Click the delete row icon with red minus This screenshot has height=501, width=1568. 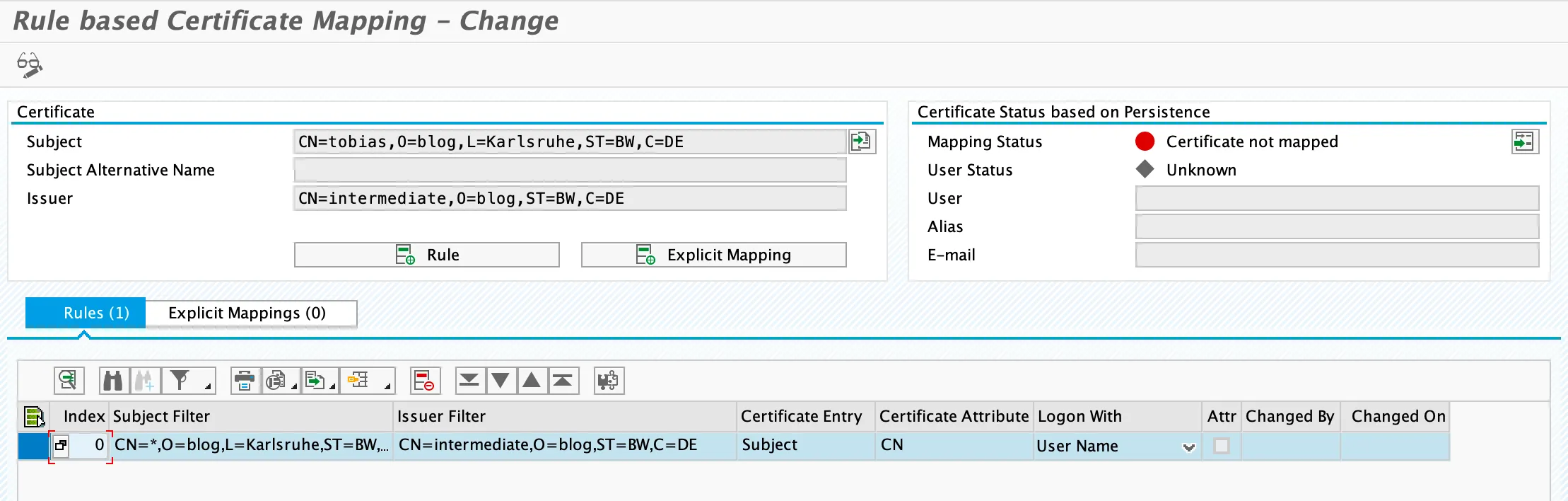(424, 381)
